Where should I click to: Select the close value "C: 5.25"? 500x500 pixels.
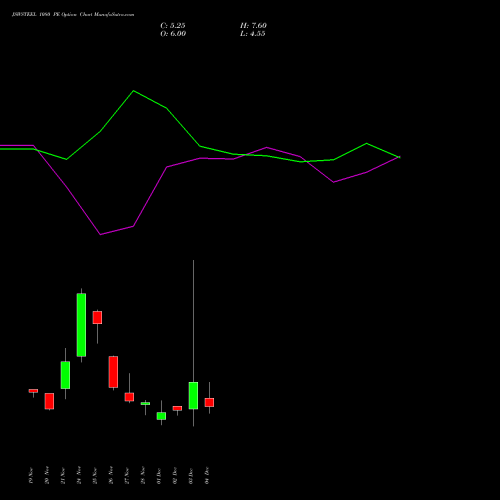(173, 26)
